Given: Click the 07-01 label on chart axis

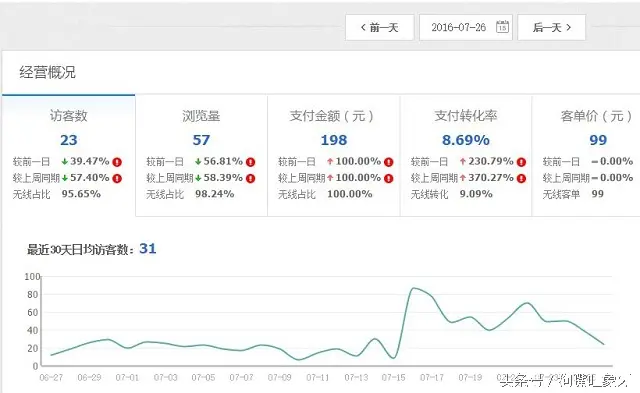Looking at the screenshot, I should pos(127,377).
